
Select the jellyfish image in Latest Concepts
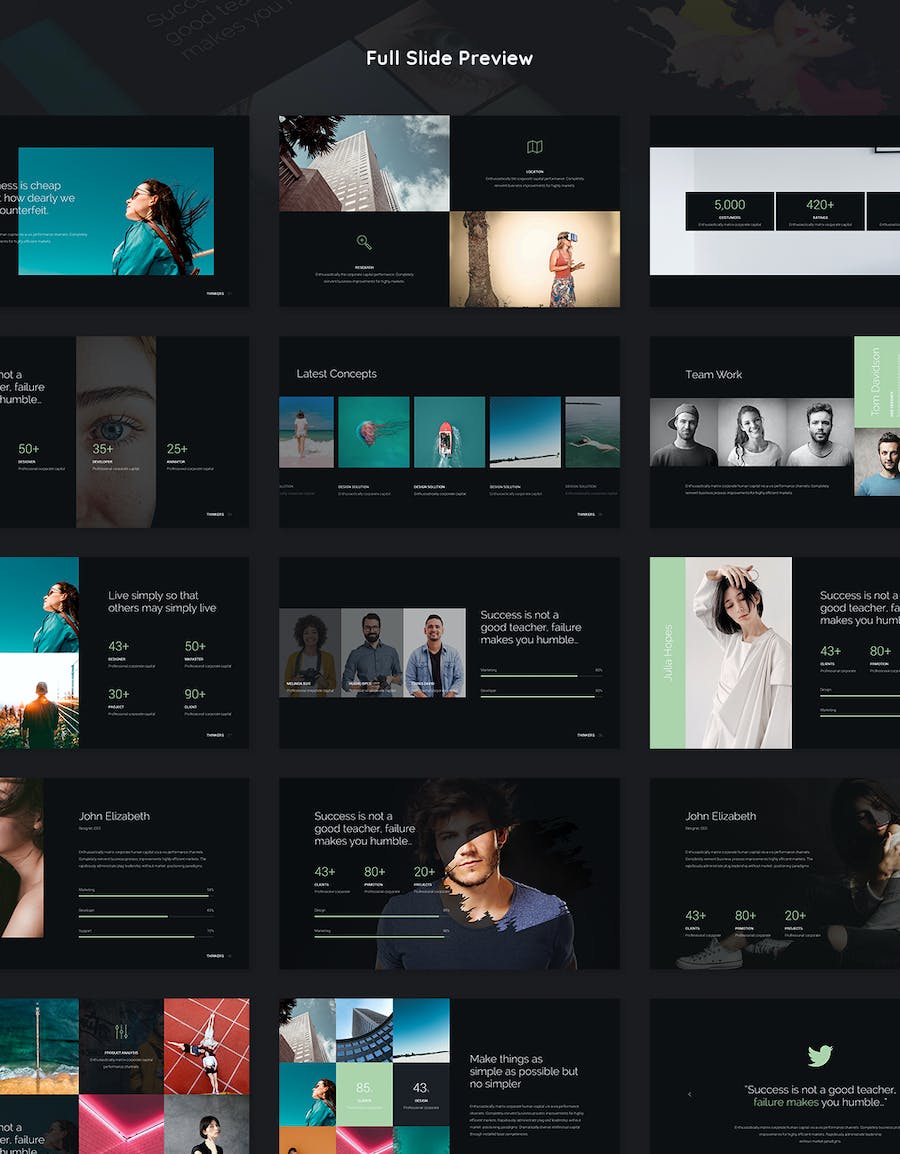click(x=373, y=432)
